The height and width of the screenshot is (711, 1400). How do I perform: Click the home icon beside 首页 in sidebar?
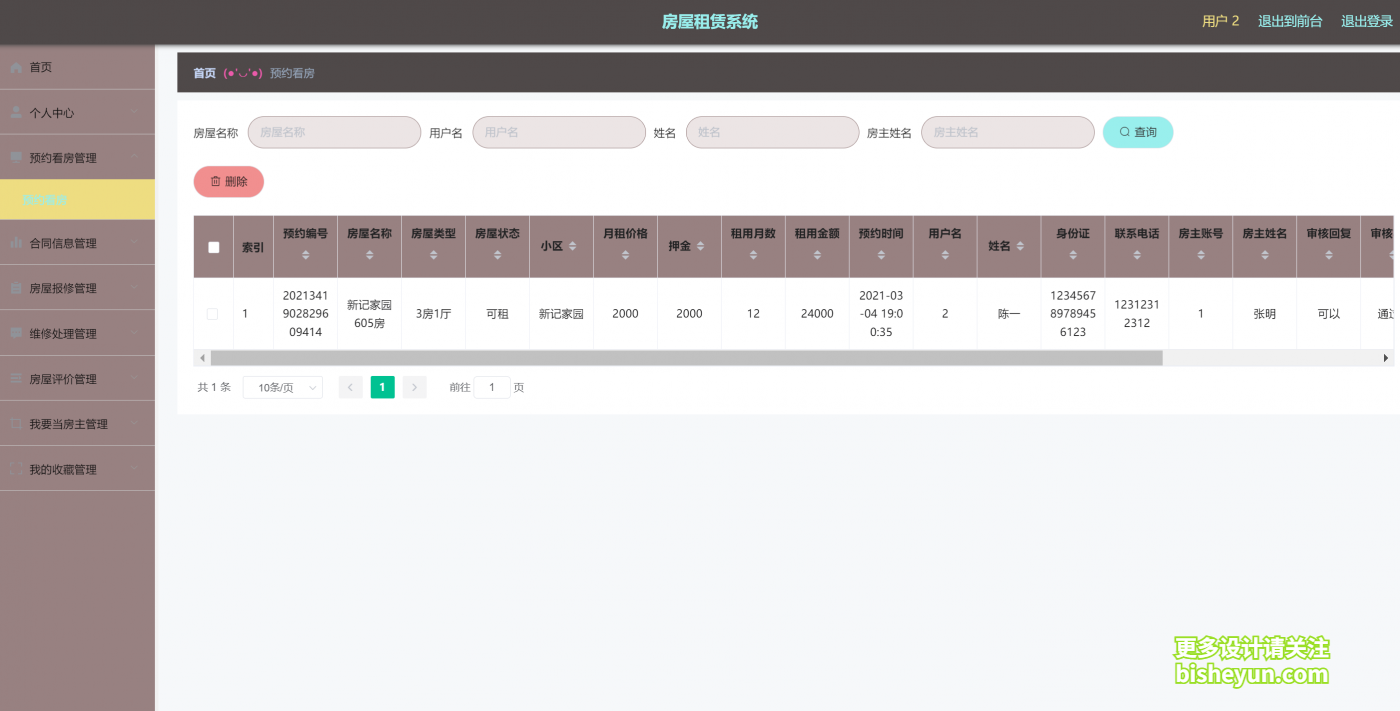16,67
